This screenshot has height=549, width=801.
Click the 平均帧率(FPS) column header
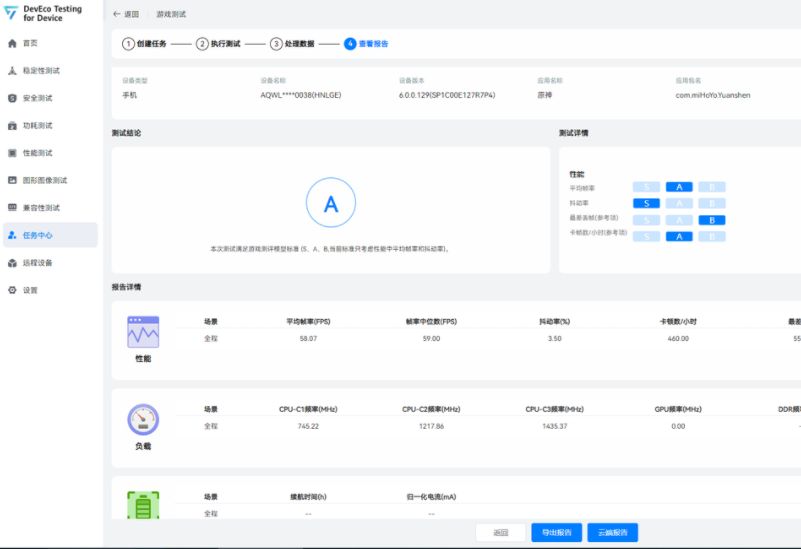[308, 321]
